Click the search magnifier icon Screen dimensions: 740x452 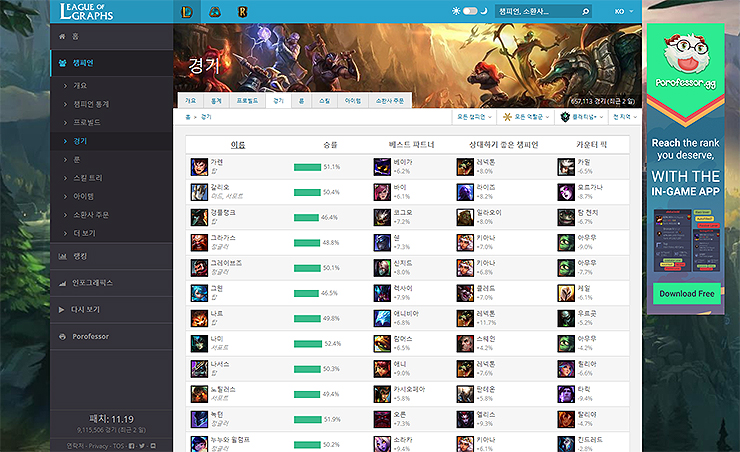pyautogui.click(x=585, y=11)
